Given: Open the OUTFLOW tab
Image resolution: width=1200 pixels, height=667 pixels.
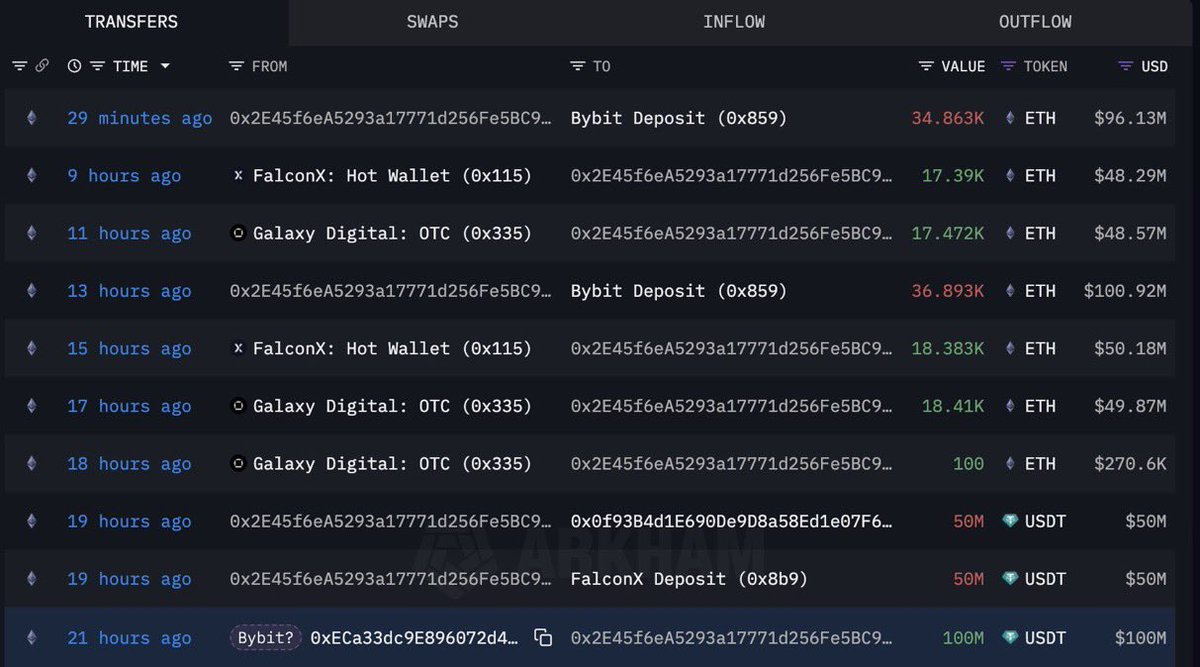Looking at the screenshot, I should point(1035,21).
